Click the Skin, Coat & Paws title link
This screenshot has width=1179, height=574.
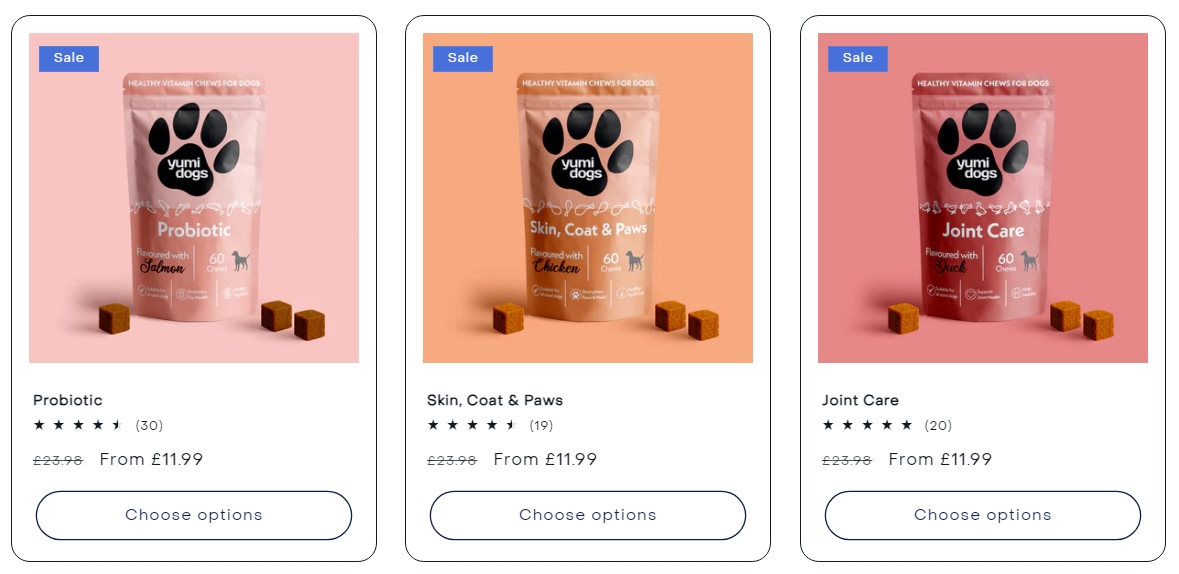[495, 400]
